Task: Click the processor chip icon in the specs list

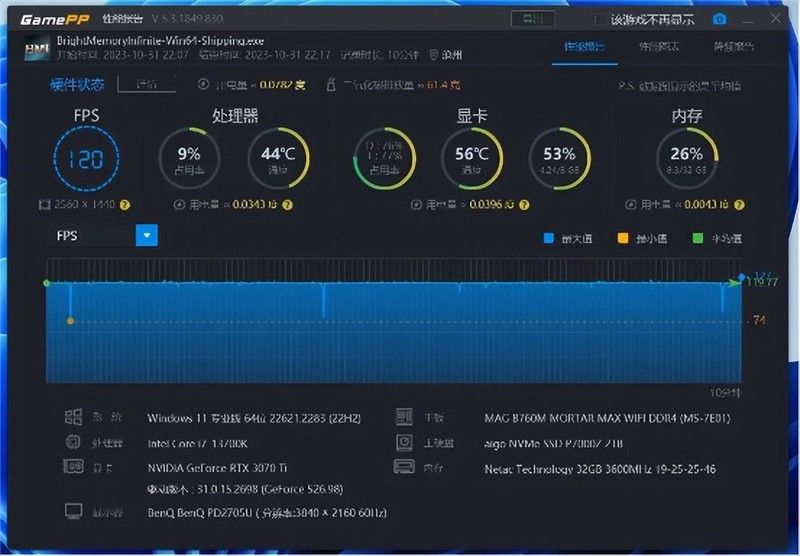Action: point(73,442)
